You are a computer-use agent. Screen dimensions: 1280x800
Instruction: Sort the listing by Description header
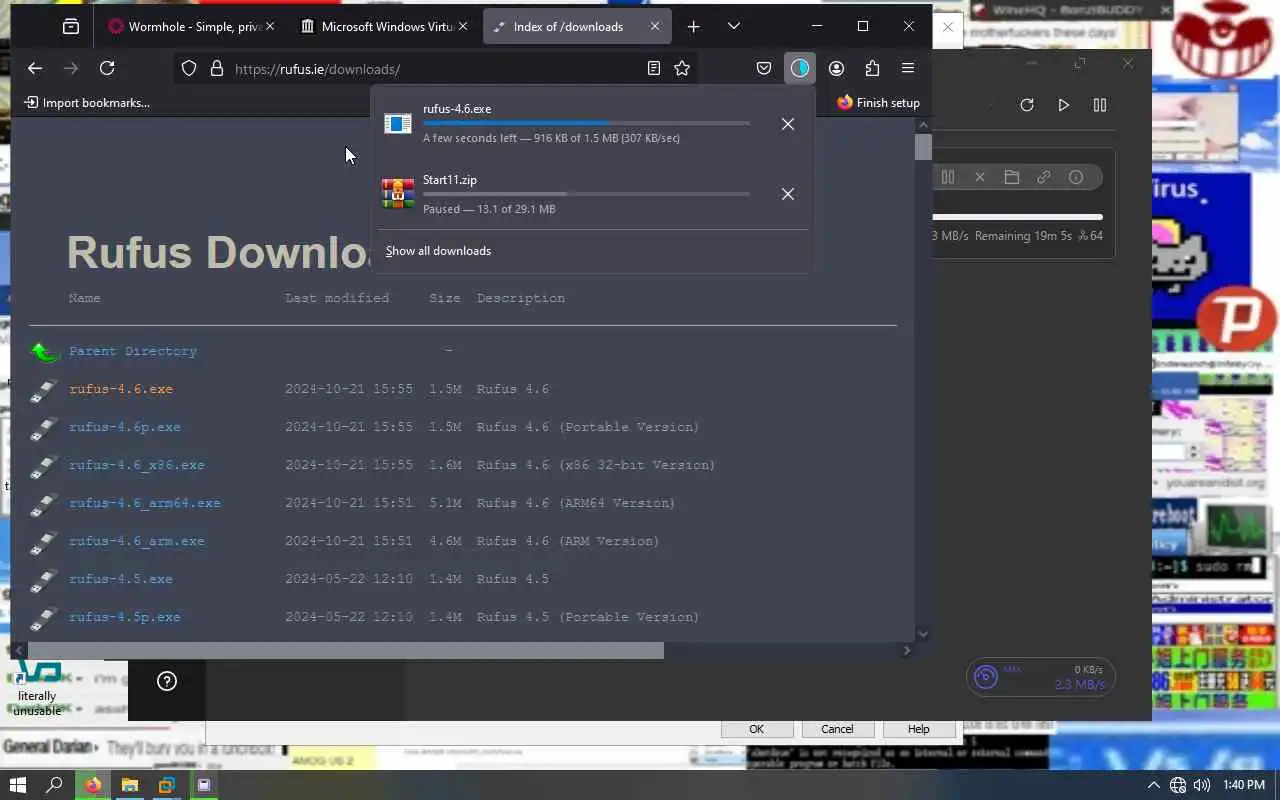click(521, 298)
